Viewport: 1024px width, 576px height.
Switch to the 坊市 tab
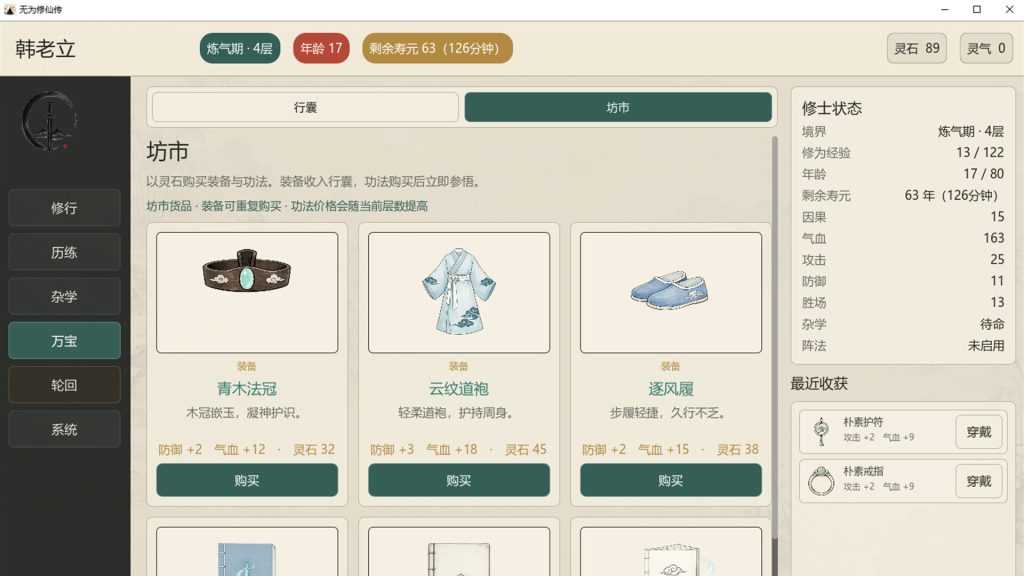pos(618,107)
